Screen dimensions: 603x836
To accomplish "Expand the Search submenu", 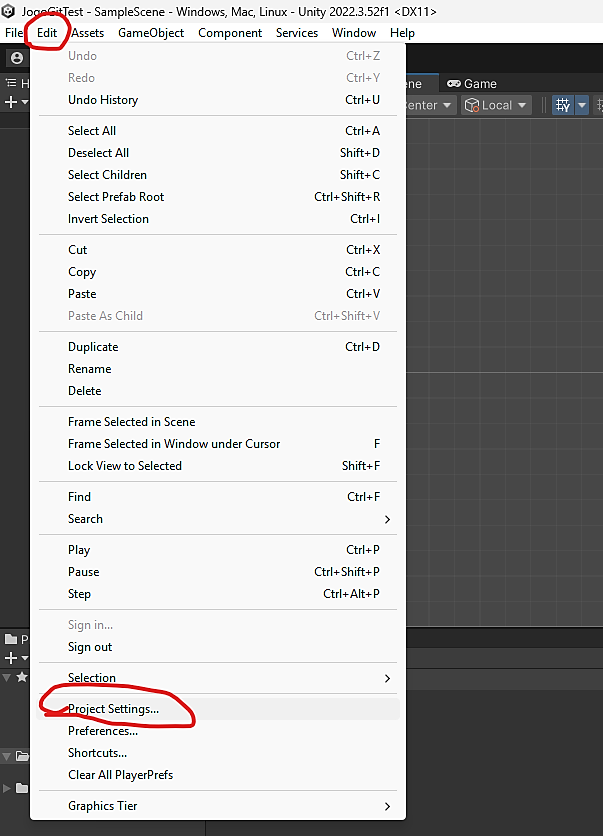I will [387, 519].
